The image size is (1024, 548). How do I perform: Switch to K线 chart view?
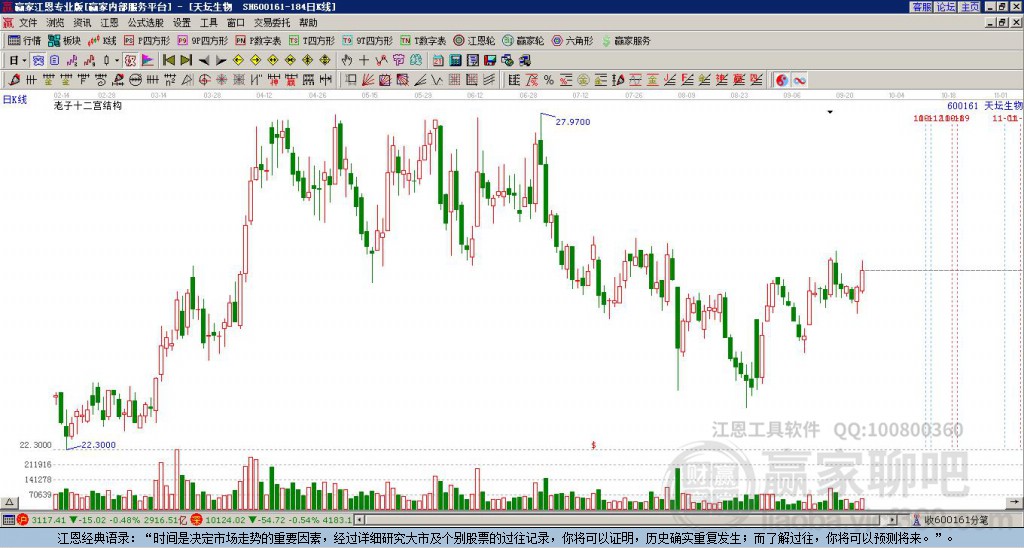102,40
